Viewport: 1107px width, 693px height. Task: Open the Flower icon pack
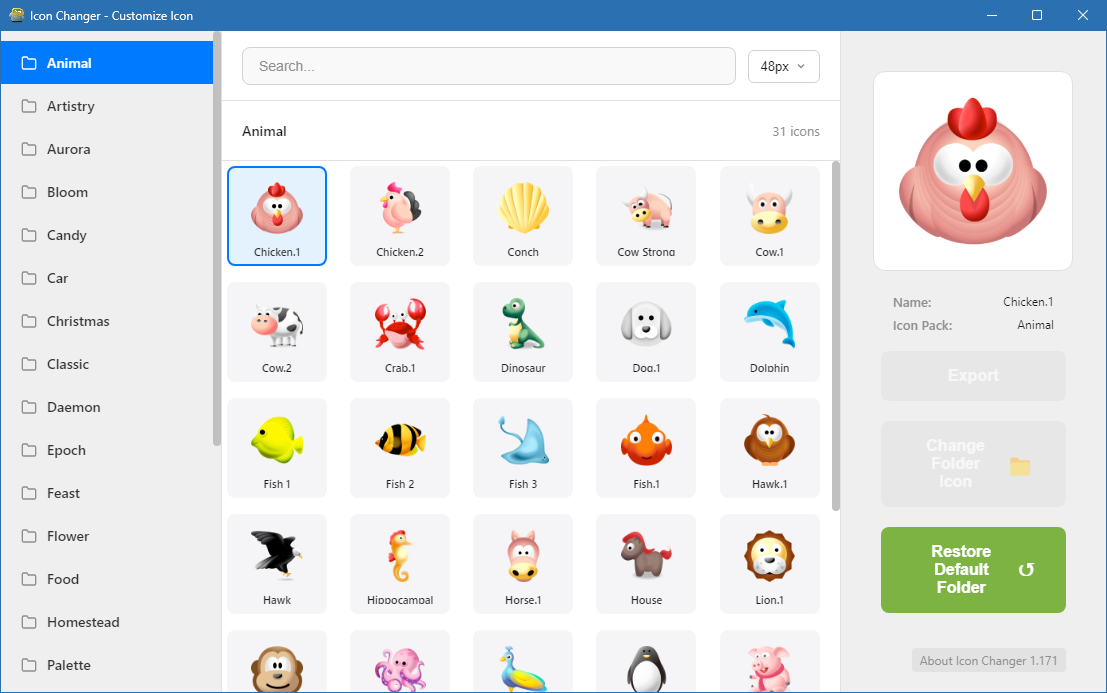[x=107, y=536]
